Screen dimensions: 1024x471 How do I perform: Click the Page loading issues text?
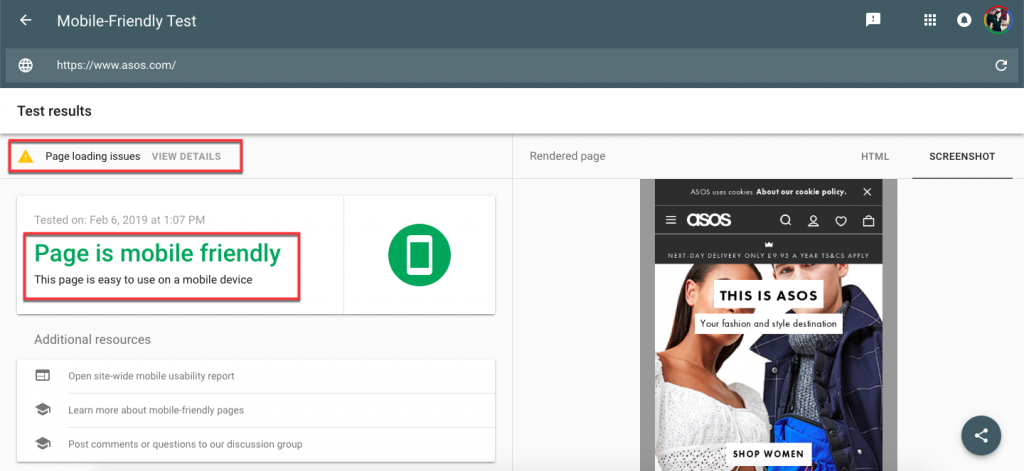93,157
